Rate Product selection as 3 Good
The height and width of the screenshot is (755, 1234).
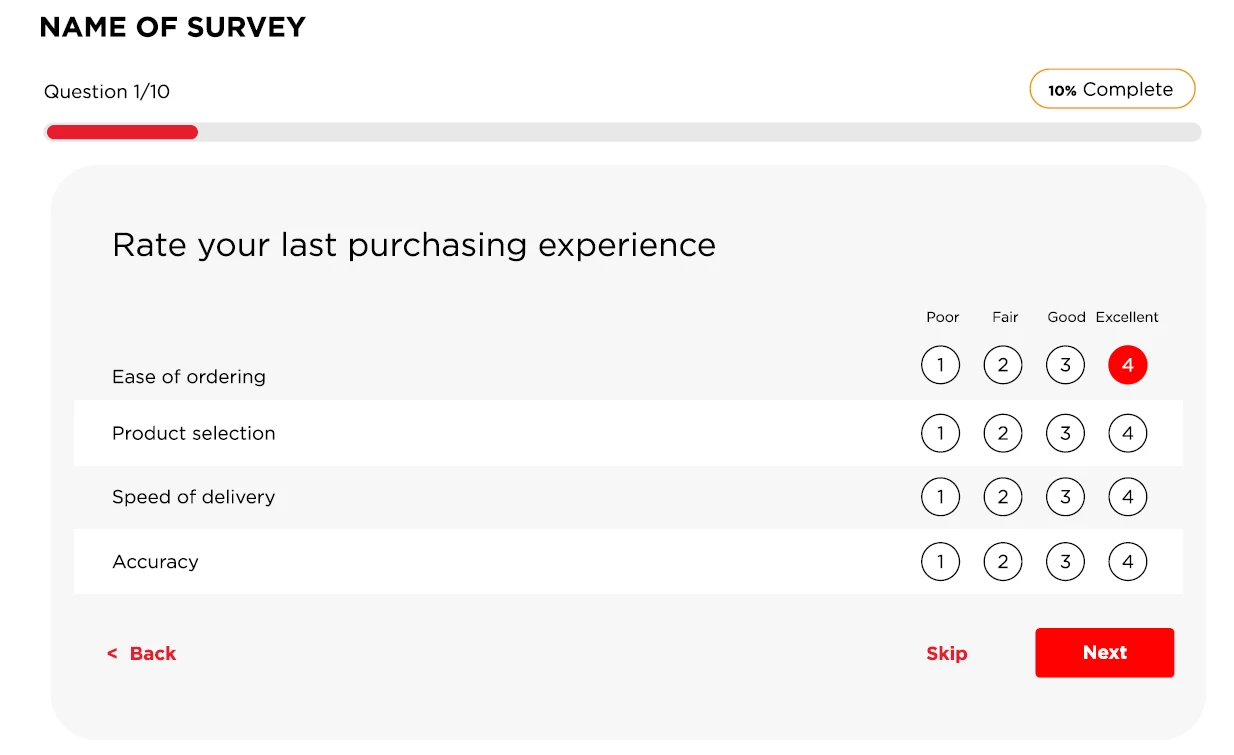[1065, 433]
